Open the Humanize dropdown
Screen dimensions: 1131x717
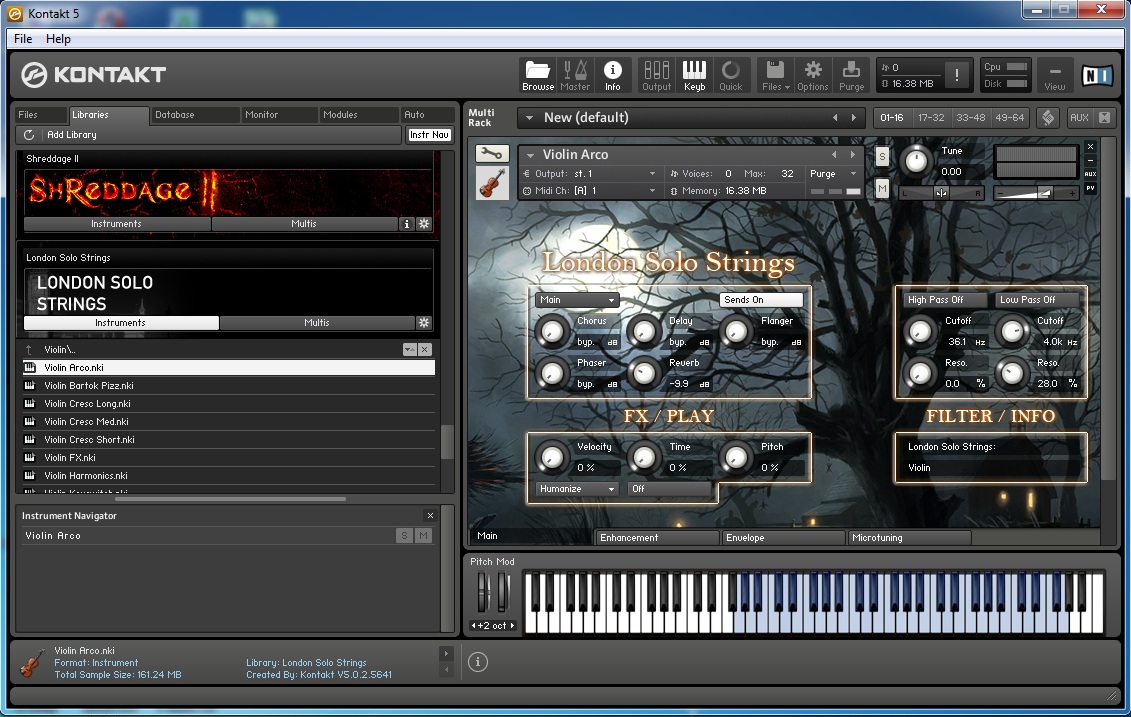(576, 488)
